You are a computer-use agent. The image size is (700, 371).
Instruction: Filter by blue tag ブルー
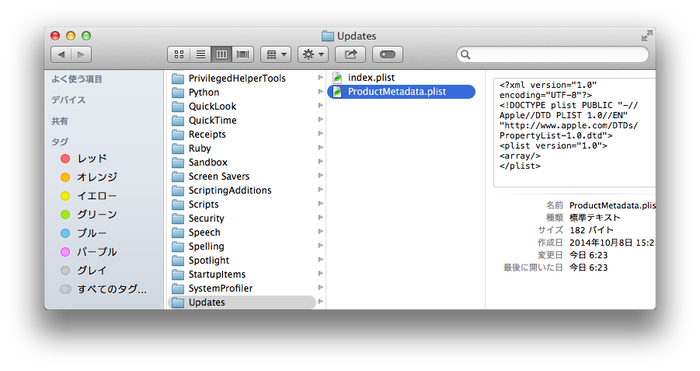tap(84, 233)
